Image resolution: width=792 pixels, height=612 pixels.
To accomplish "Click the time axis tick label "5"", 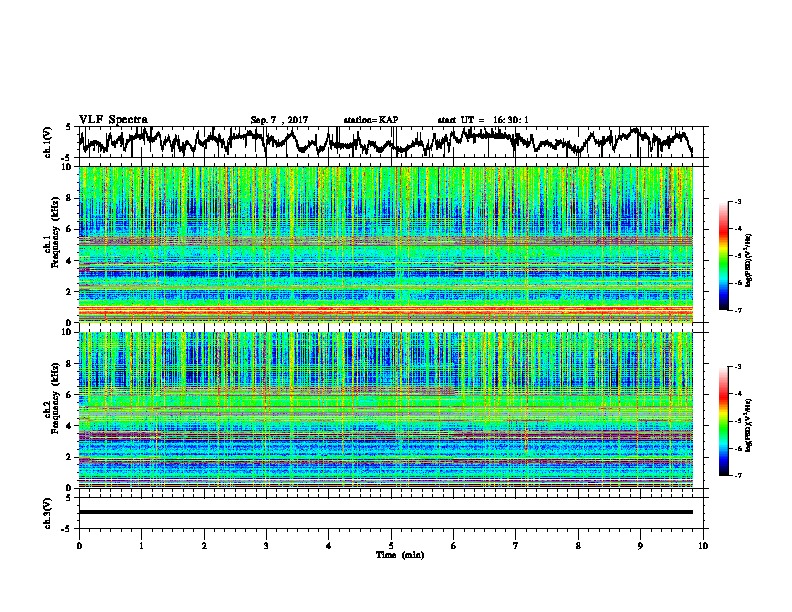I will click(391, 545).
